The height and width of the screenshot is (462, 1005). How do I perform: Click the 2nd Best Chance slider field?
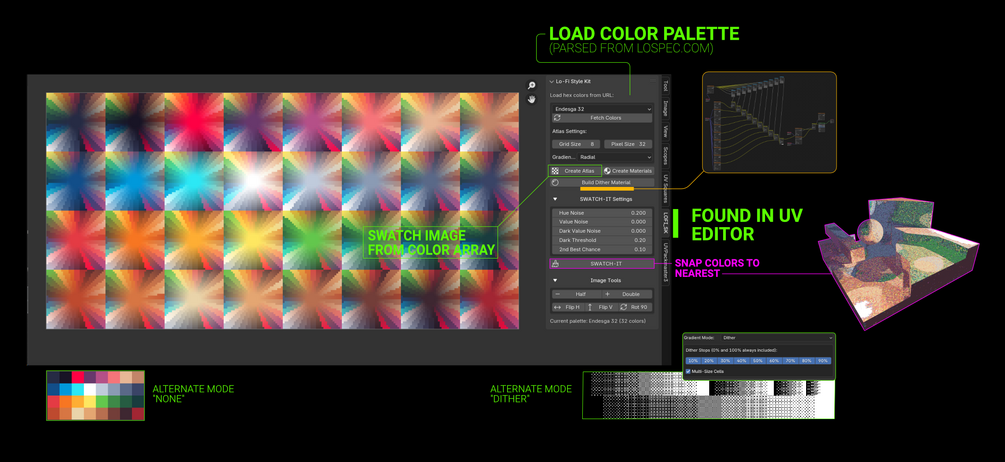(602, 249)
